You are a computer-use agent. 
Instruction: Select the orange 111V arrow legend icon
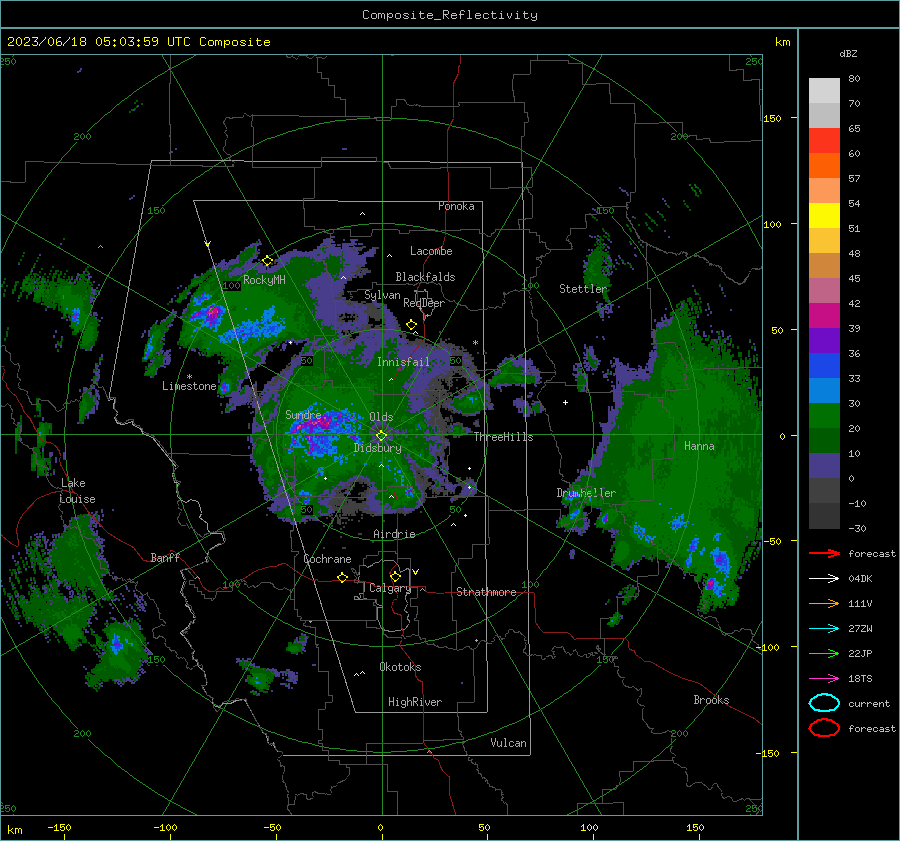(x=824, y=603)
